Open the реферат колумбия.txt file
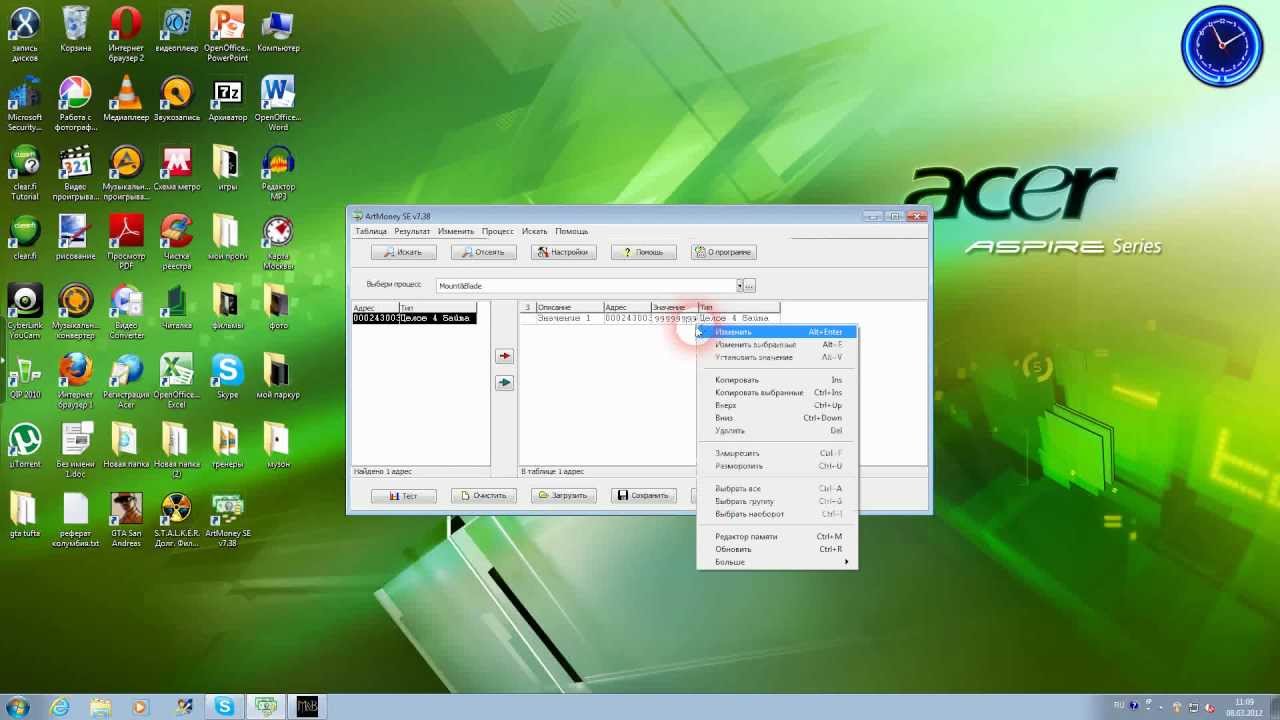1280x720 pixels. tap(75, 519)
